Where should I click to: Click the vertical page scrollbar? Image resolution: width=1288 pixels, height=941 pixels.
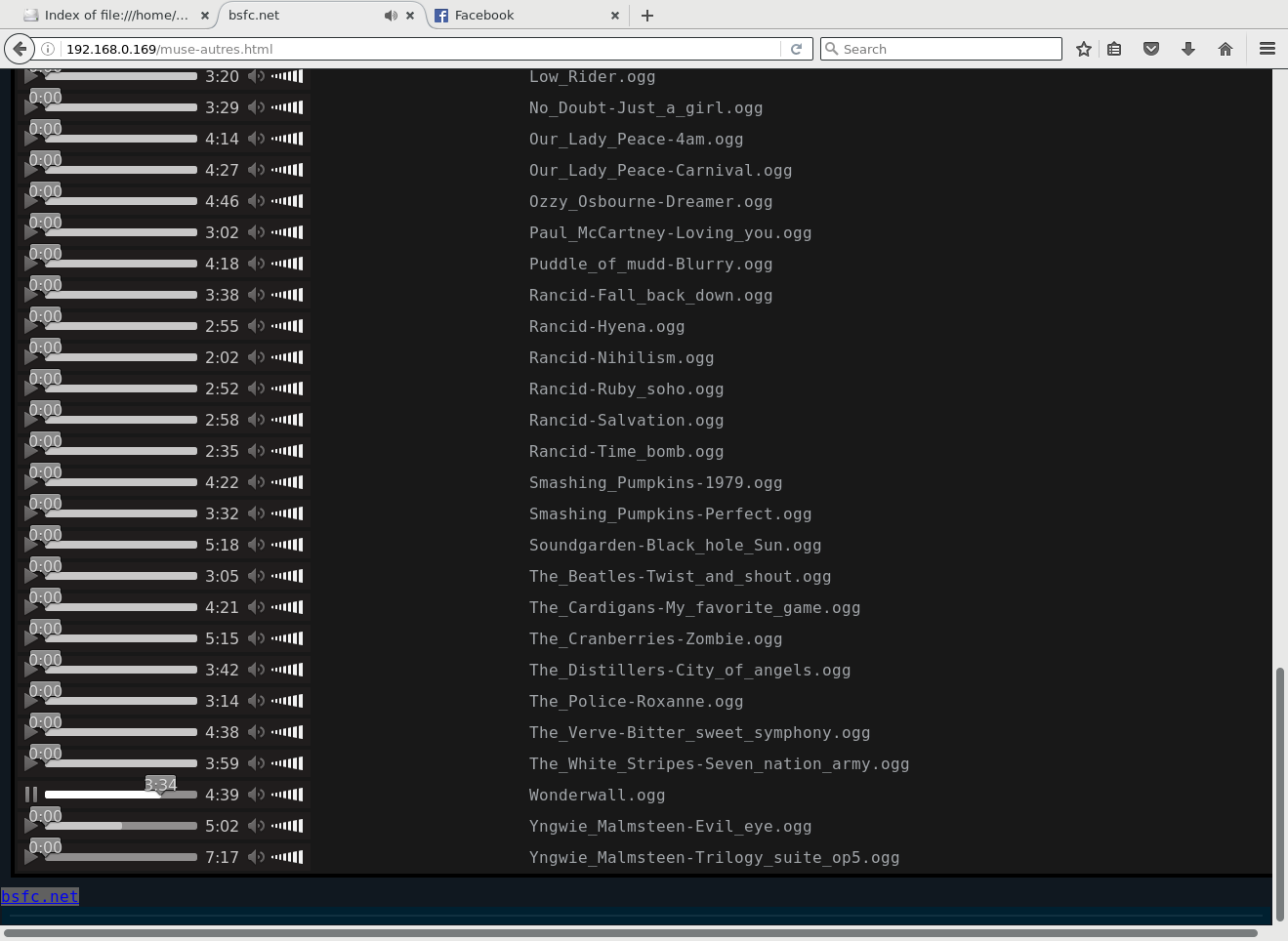pyautogui.click(x=1280, y=795)
